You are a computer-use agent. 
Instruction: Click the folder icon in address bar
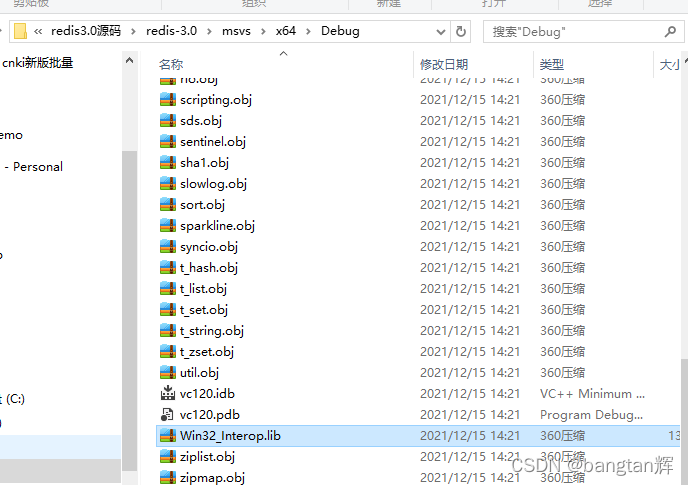[20, 32]
